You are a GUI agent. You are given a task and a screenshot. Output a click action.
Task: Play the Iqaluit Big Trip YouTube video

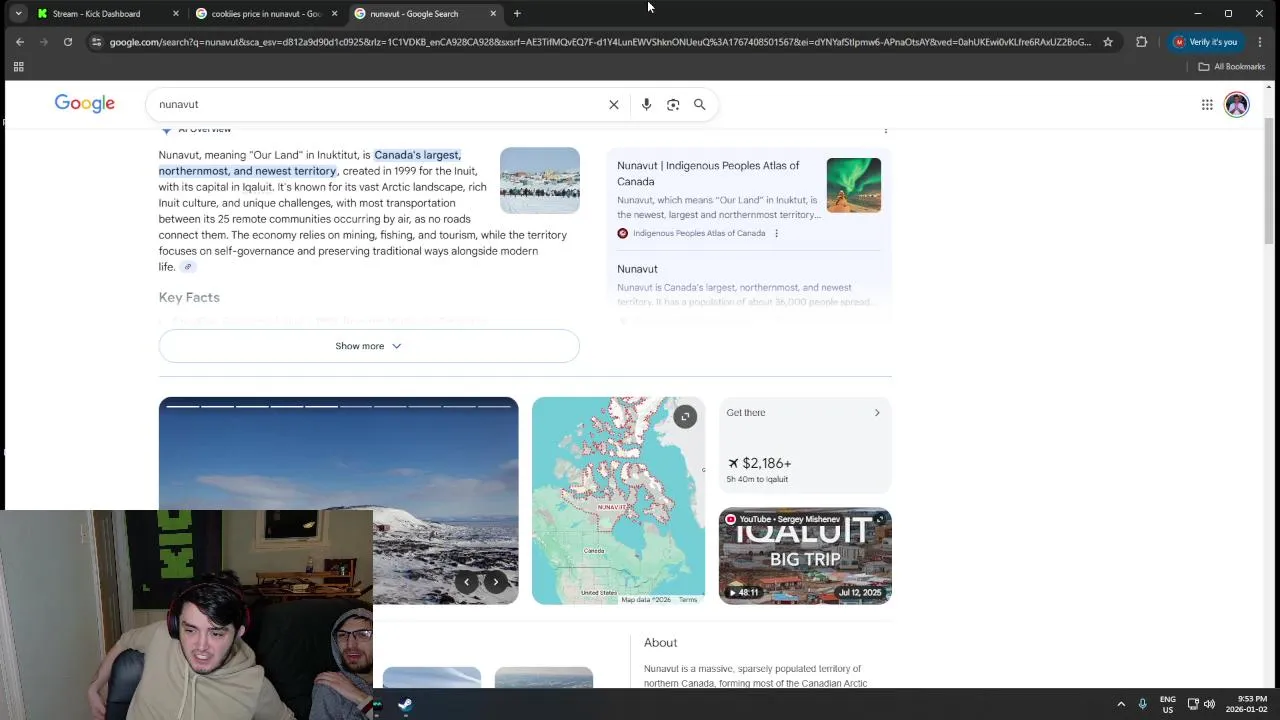805,556
